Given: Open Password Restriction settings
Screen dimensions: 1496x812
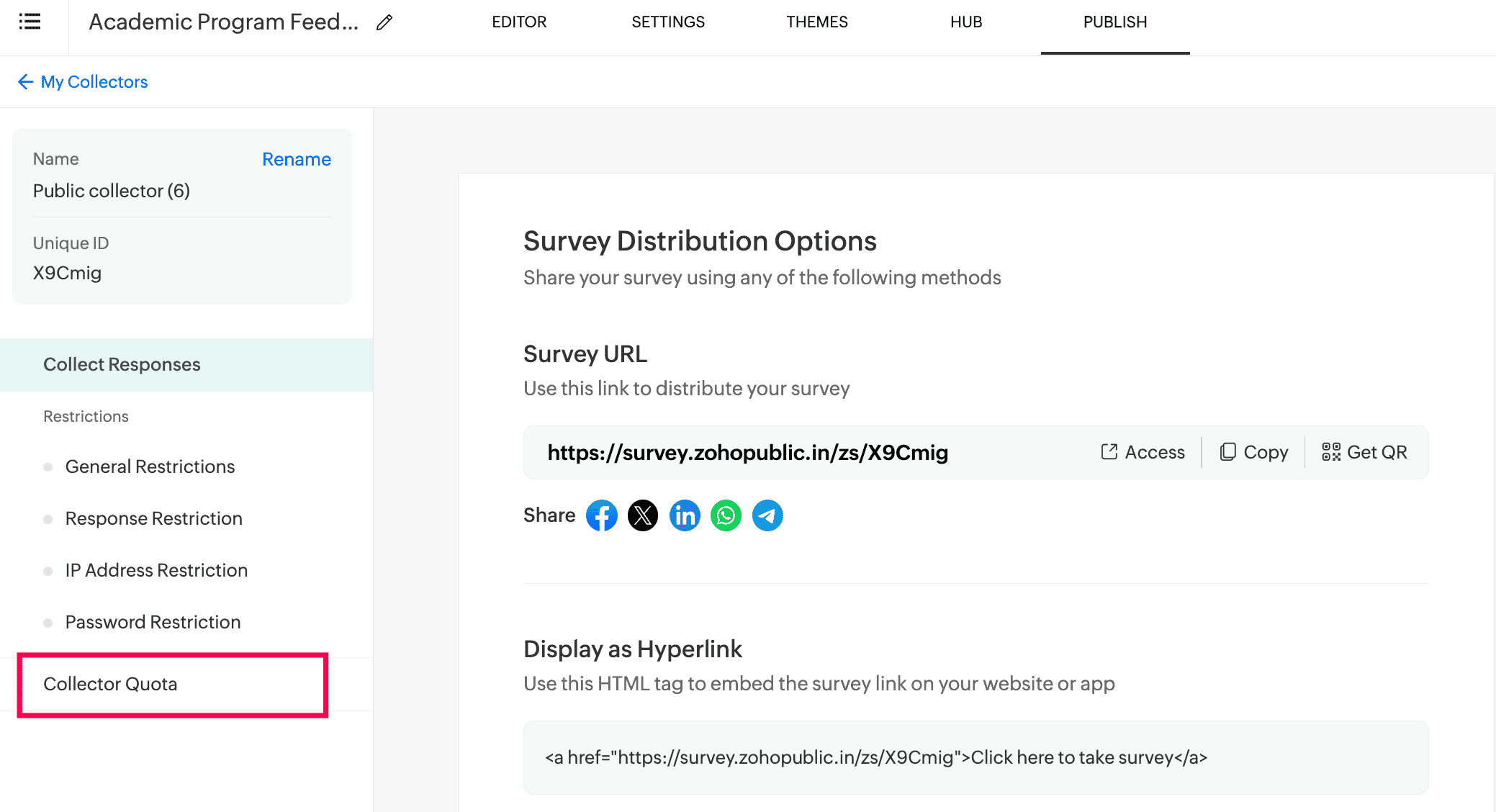Looking at the screenshot, I should 153,623.
